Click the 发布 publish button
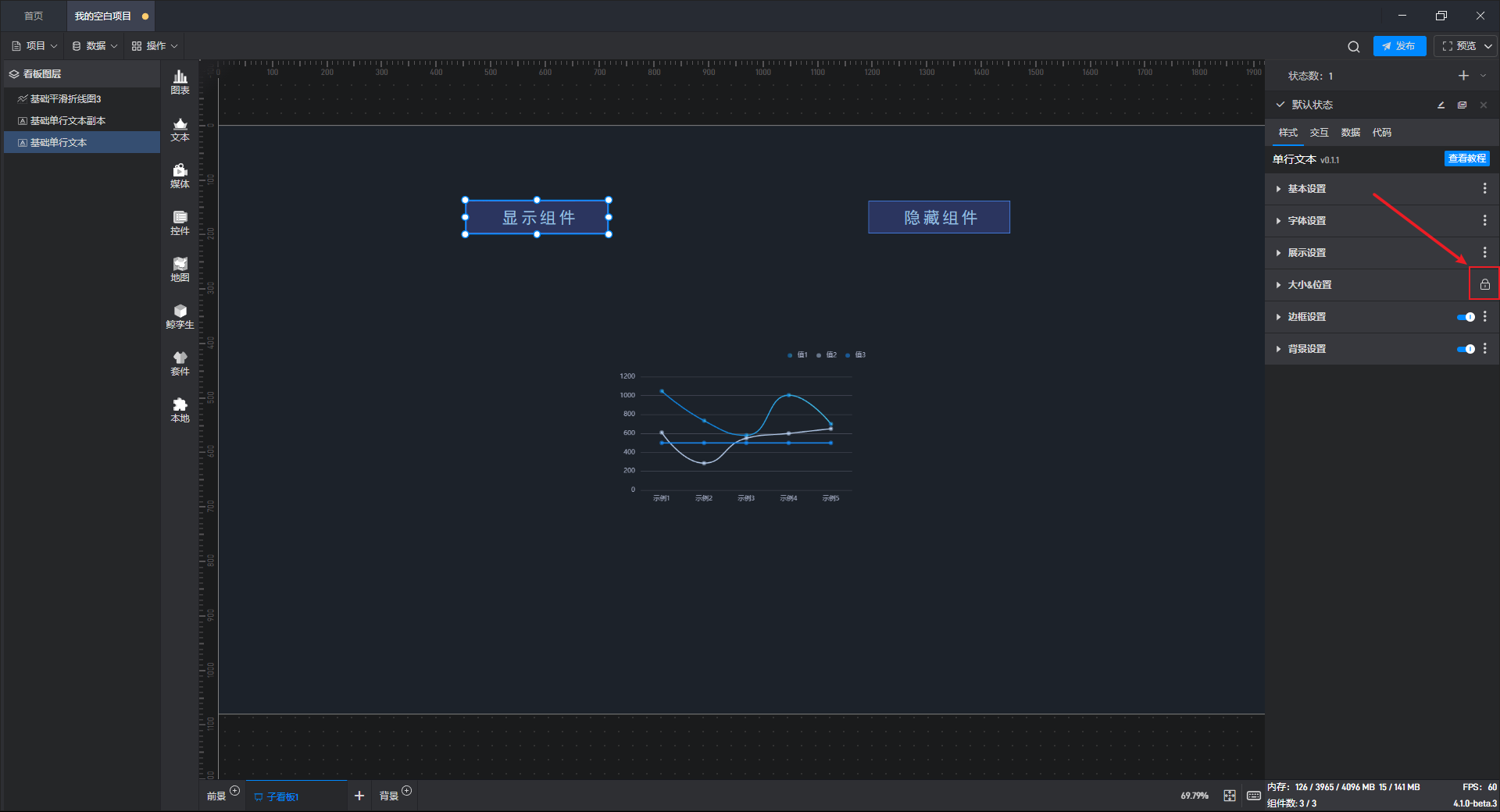 click(x=1399, y=46)
